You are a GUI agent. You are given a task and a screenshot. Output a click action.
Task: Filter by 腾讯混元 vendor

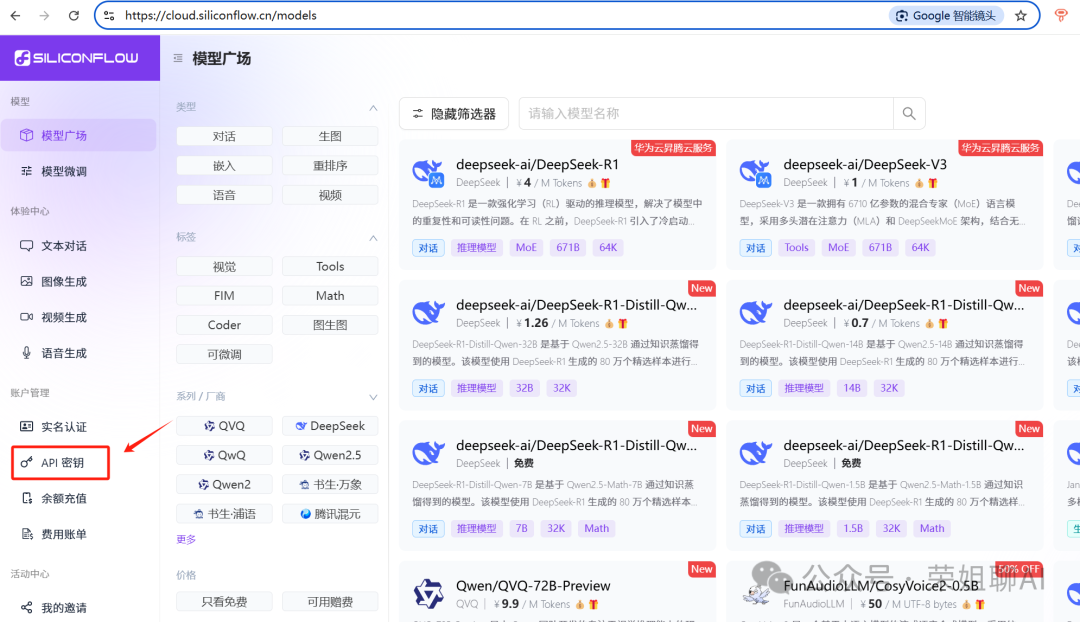[330, 514]
